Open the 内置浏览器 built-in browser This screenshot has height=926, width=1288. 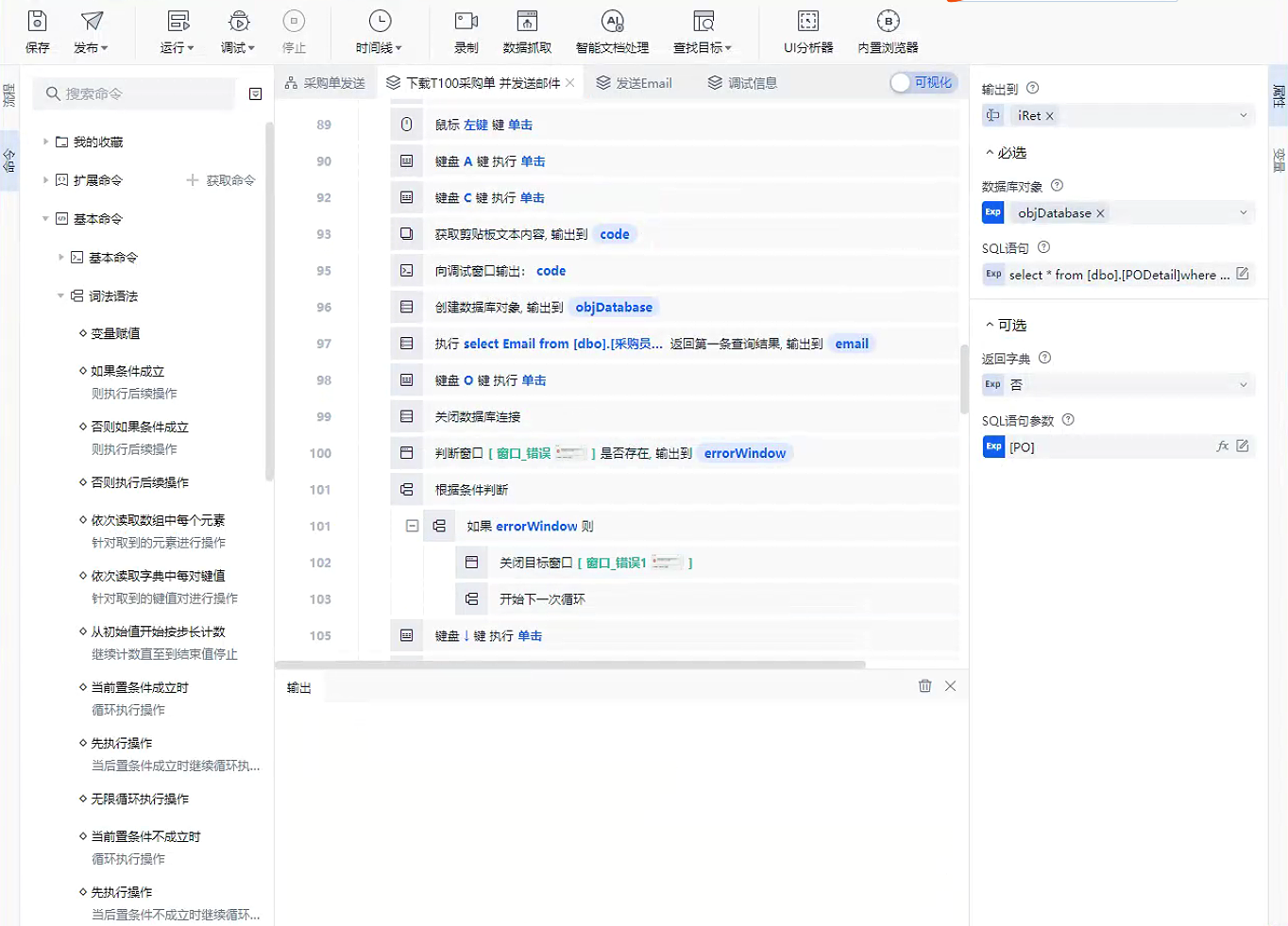click(888, 31)
